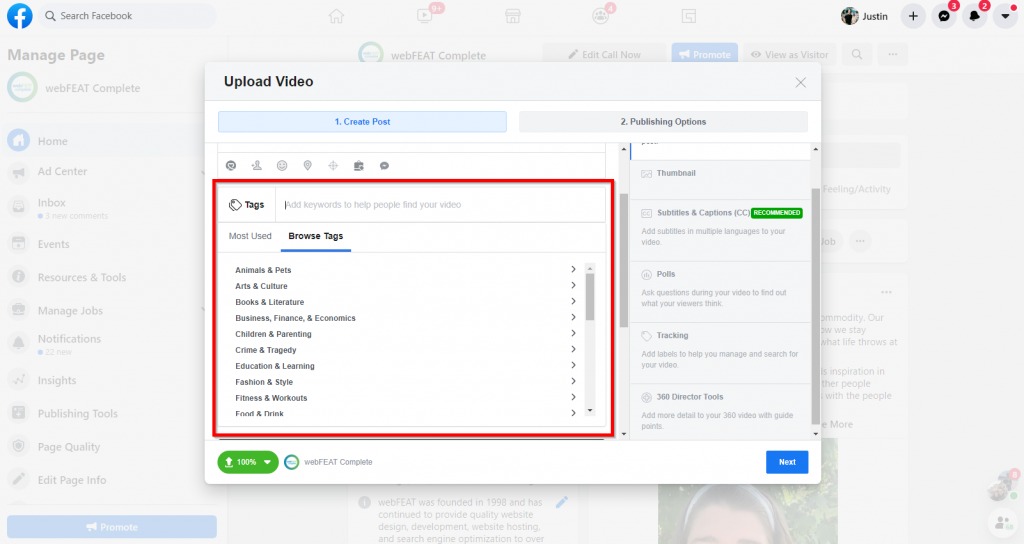Screen dimensions: 1024x544
Task: Select the Browse Tags tab
Action: pyautogui.click(x=315, y=236)
